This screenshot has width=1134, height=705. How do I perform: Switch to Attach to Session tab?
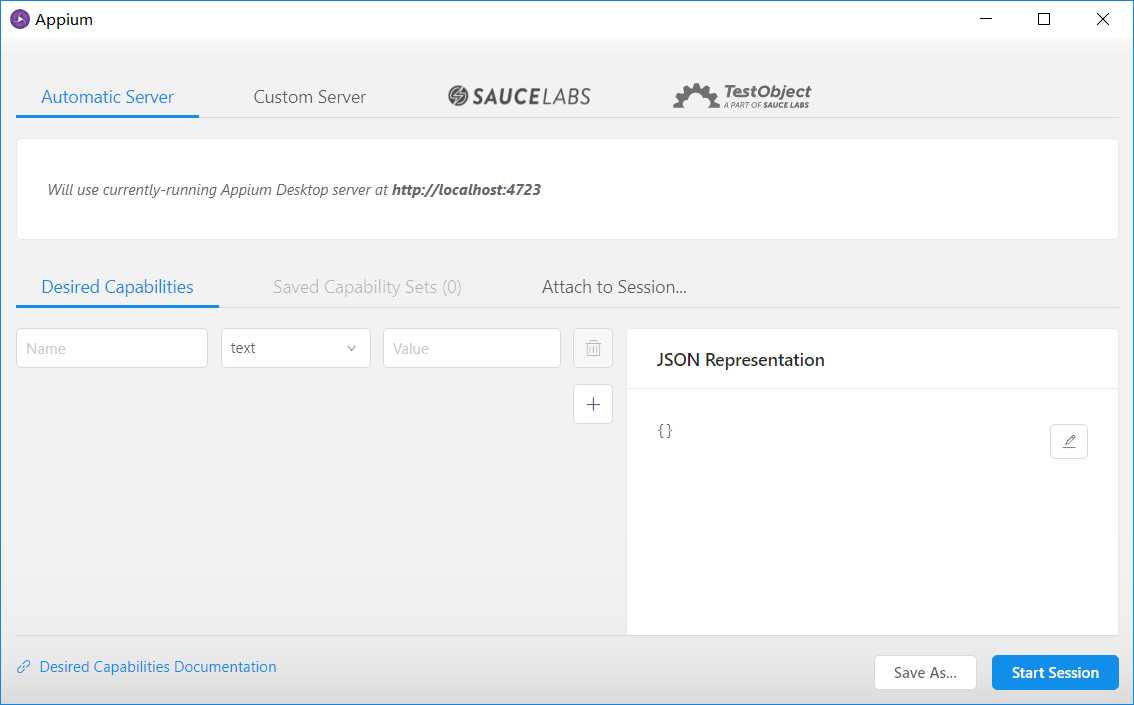point(614,287)
